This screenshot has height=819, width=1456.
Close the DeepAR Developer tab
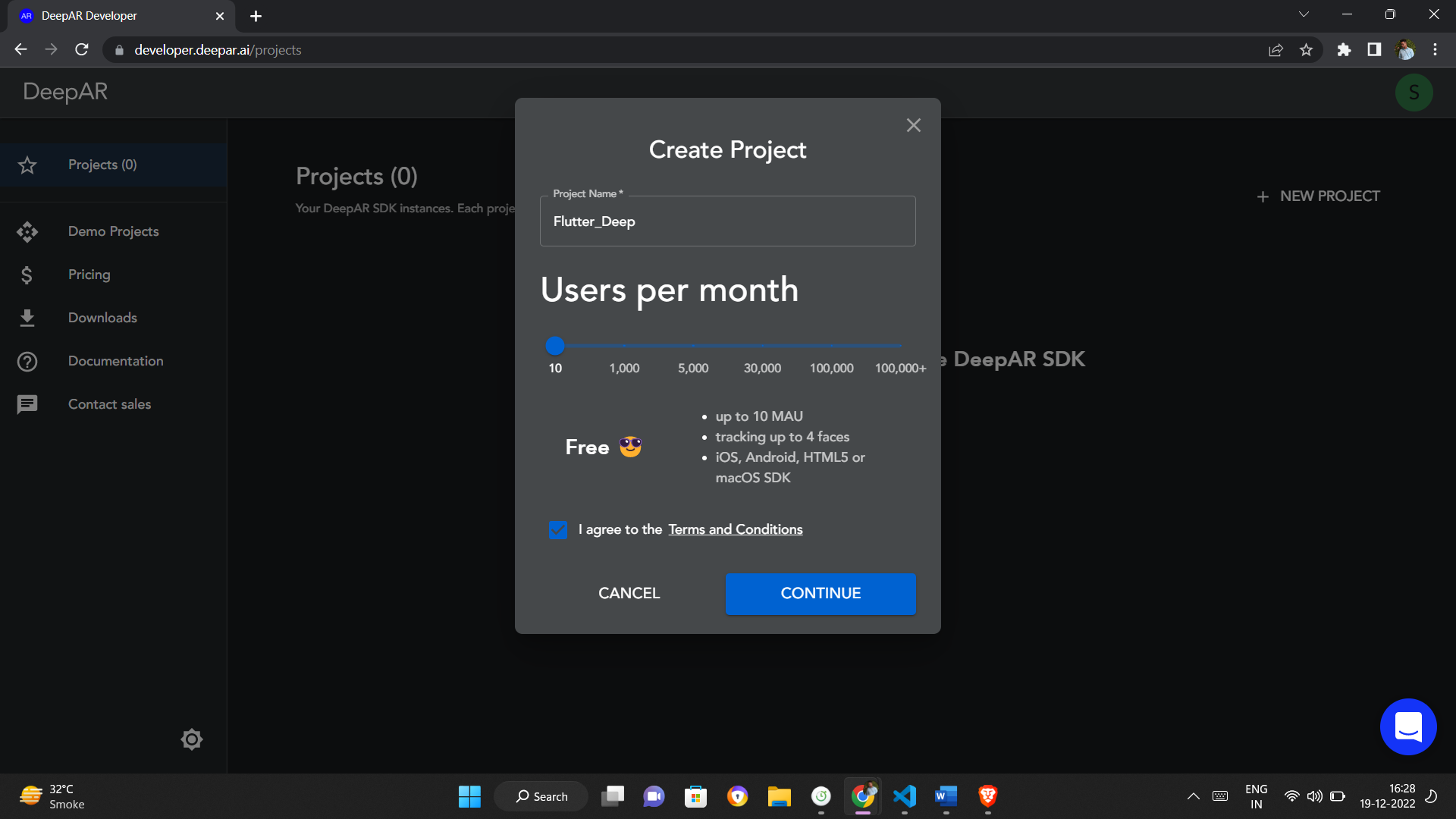pos(220,16)
